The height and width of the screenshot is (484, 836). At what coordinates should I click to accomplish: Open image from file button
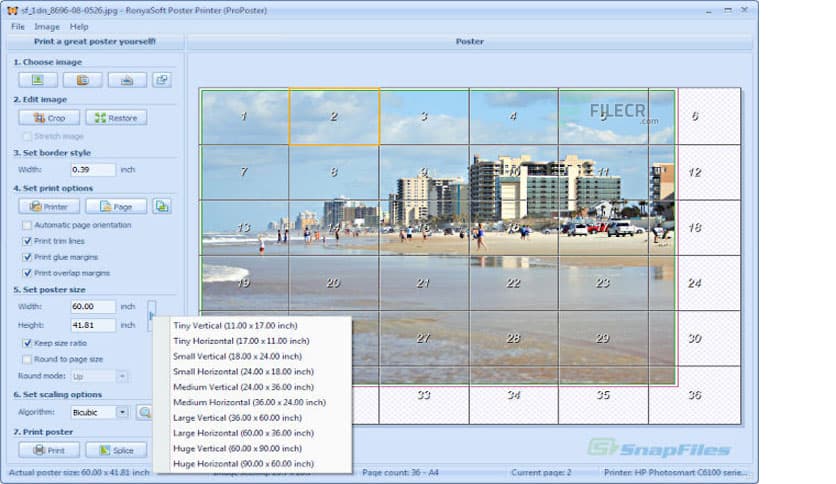(x=38, y=80)
